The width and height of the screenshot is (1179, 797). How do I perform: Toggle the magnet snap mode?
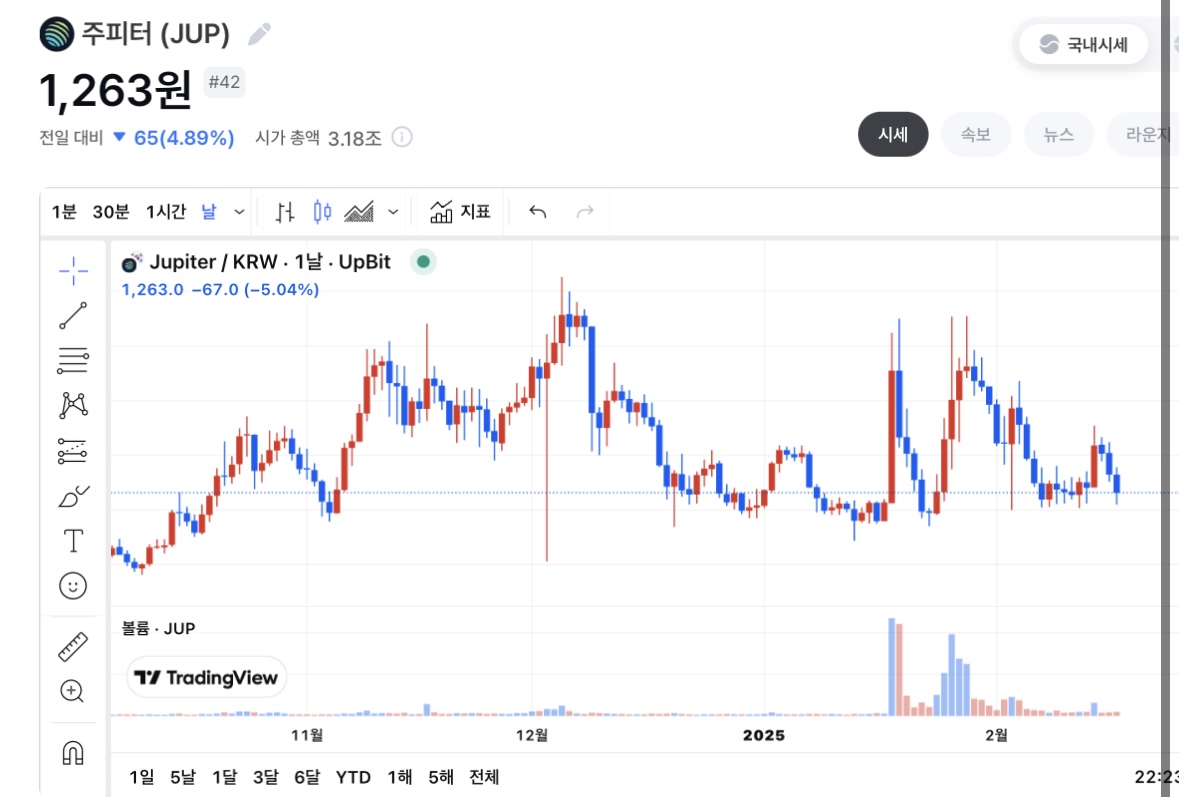[x=73, y=753]
